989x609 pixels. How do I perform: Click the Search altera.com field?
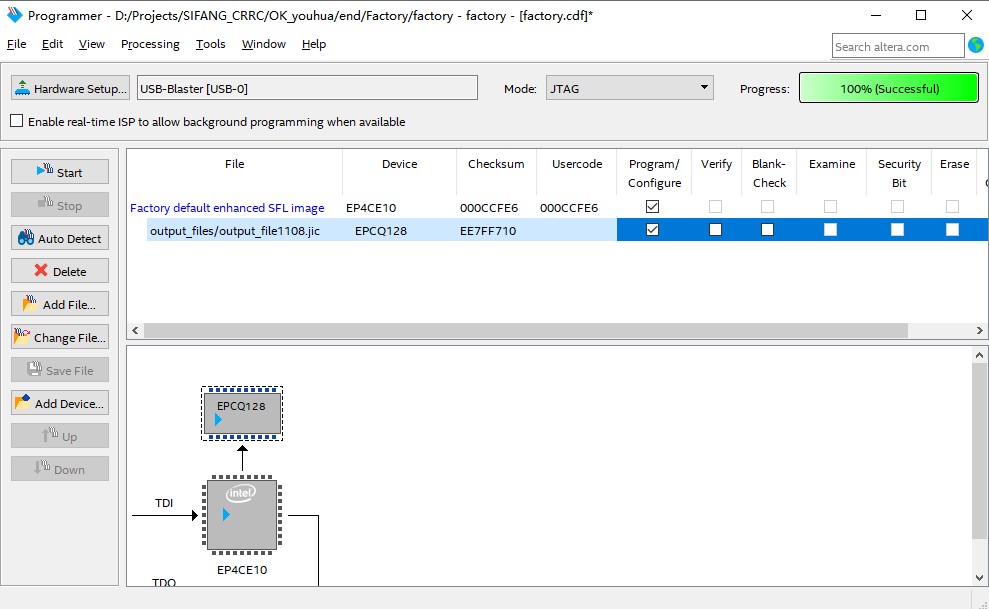[898, 46]
